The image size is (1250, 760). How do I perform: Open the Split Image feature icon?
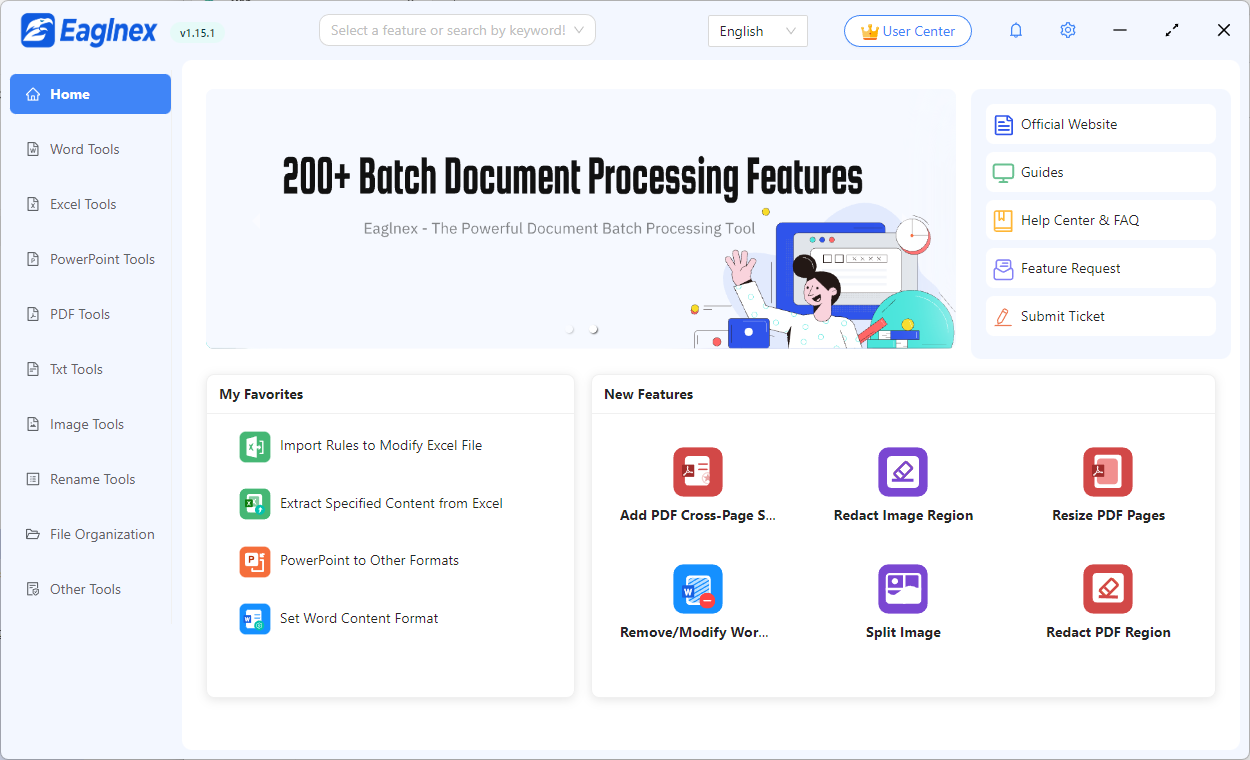click(x=903, y=589)
